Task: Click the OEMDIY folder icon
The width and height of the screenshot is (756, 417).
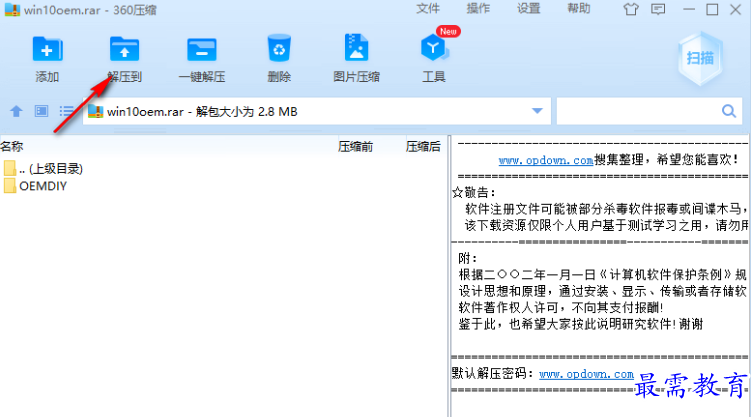Action: (10, 186)
